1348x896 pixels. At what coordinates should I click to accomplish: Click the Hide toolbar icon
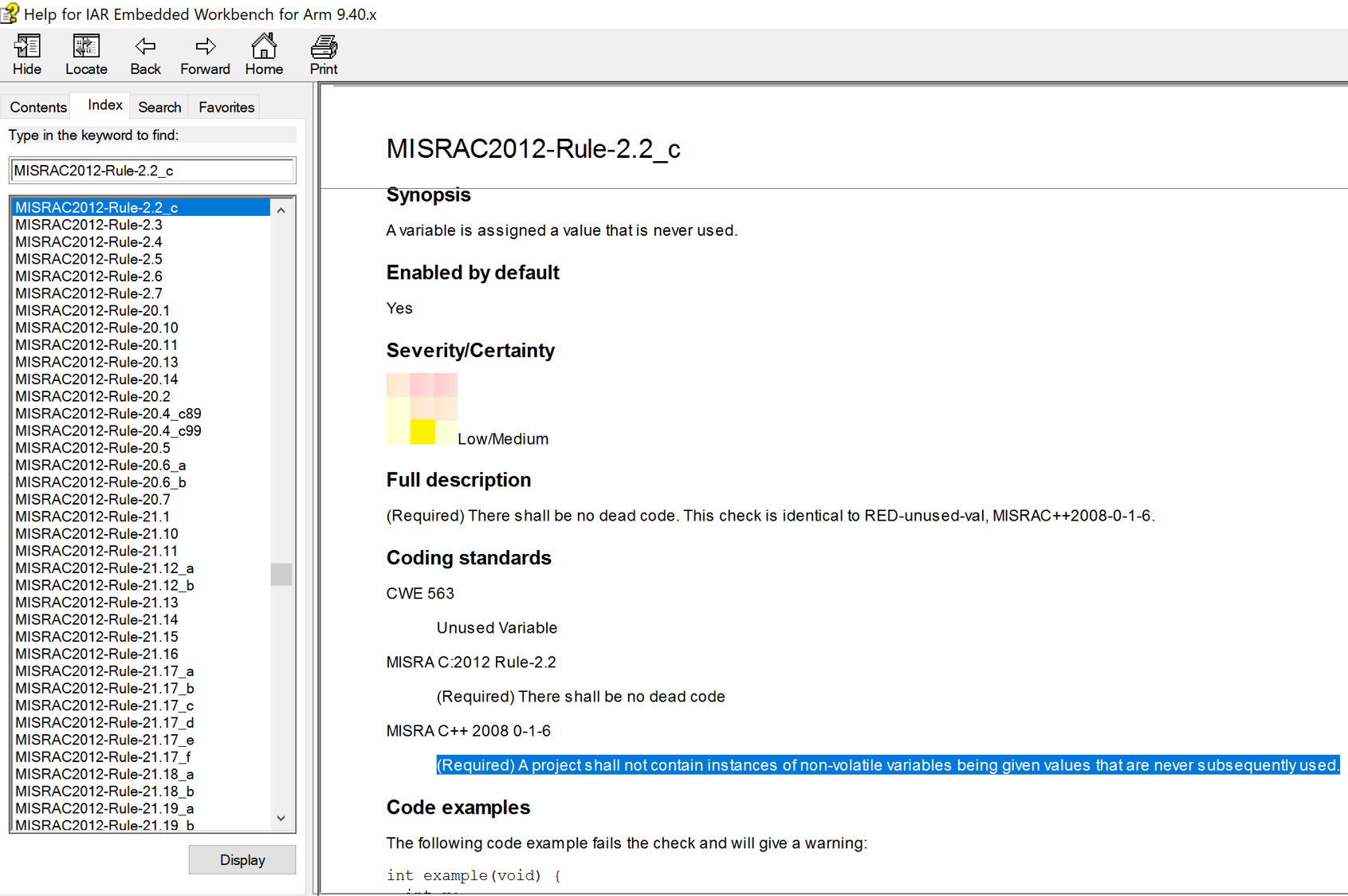(26, 53)
